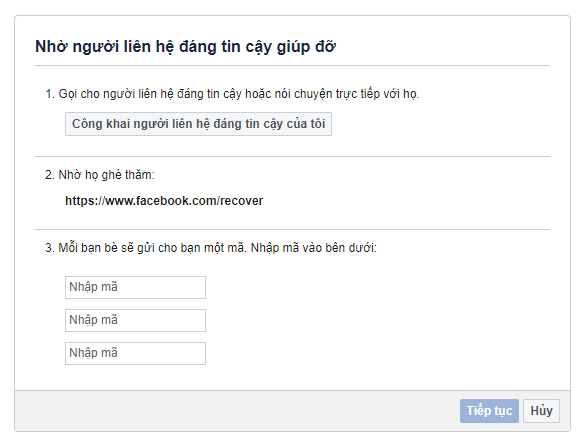579x445 pixels.
Task: Cancel the dialog with 'Hủy'
Action: click(x=541, y=411)
